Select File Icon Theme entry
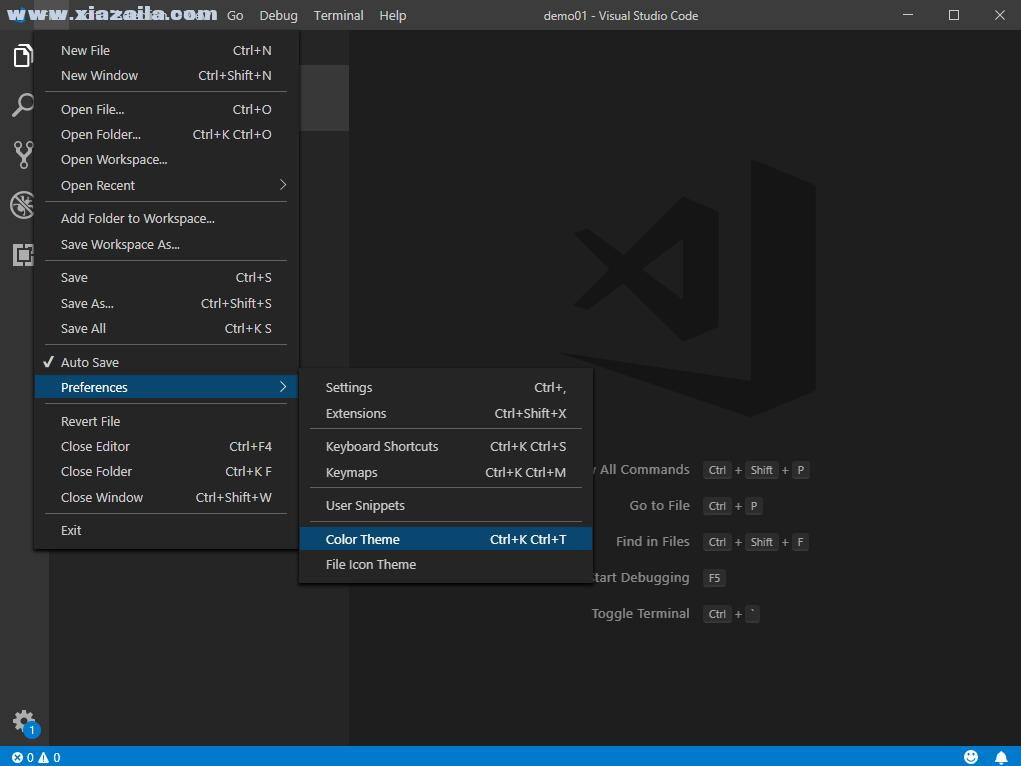The image size is (1021, 766). (445, 565)
